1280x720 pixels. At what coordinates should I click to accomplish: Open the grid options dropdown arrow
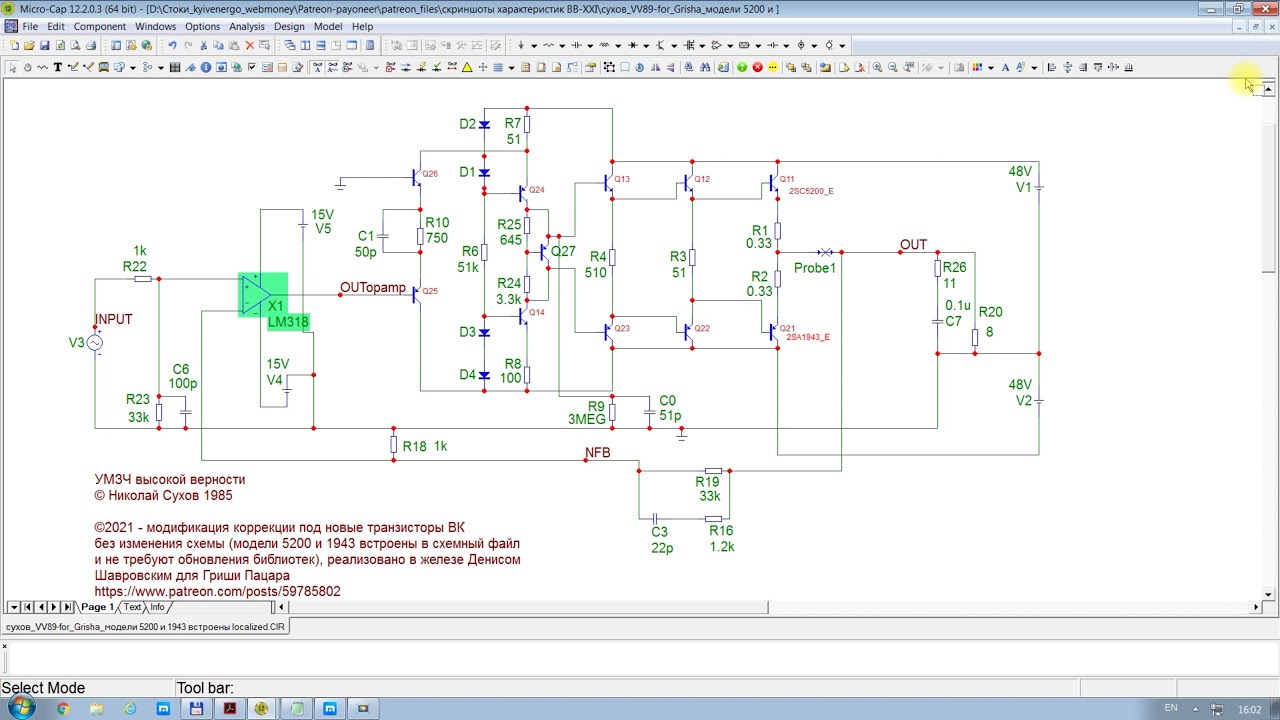511,67
